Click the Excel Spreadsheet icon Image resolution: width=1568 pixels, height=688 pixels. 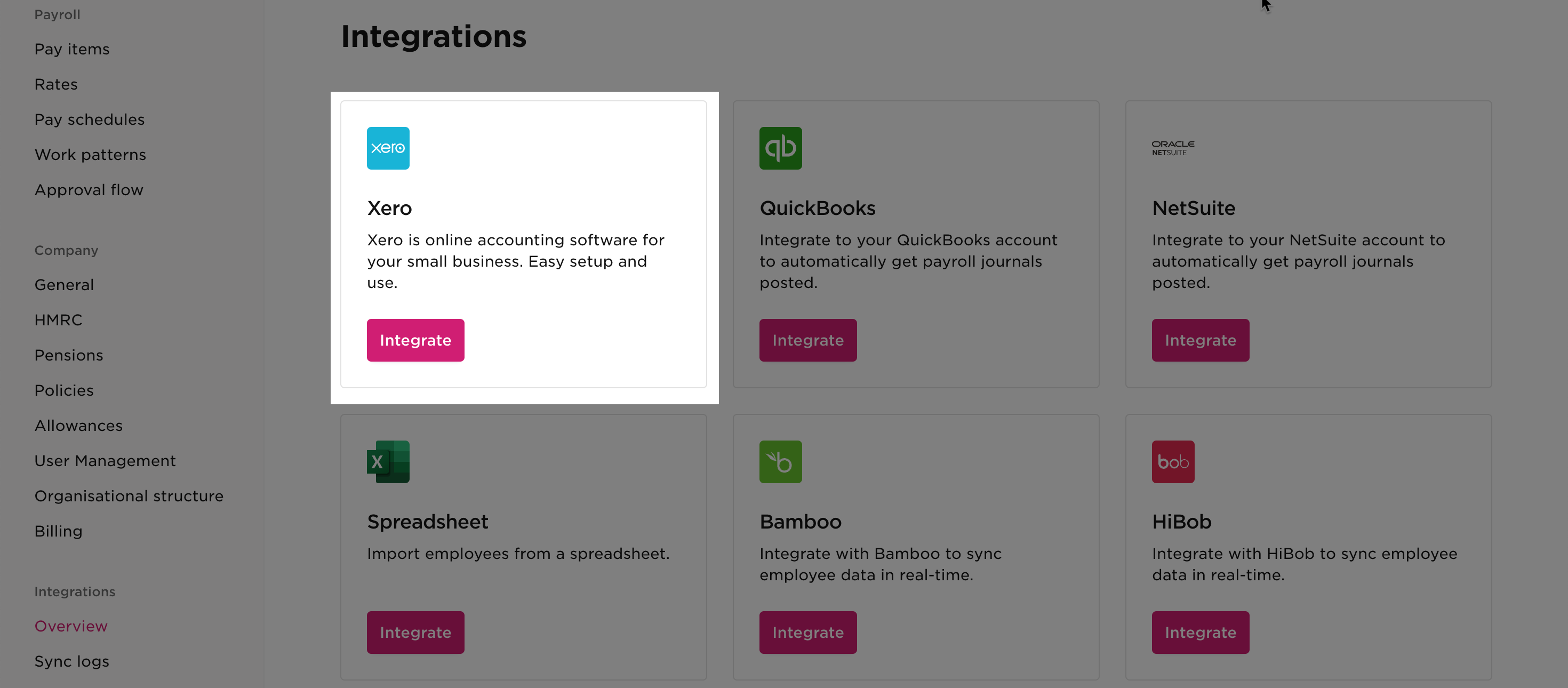[x=388, y=461]
